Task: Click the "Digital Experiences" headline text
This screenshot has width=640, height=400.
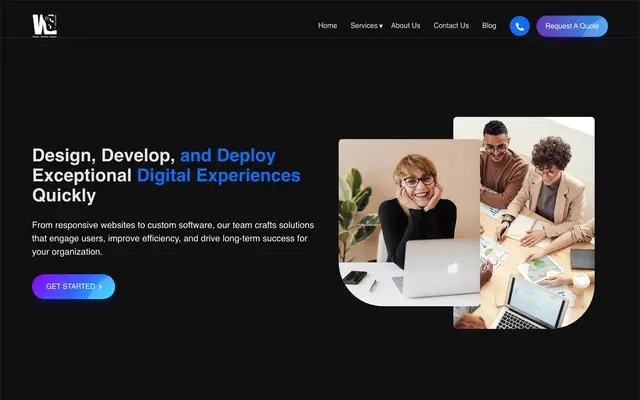Action: click(x=218, y=176)
